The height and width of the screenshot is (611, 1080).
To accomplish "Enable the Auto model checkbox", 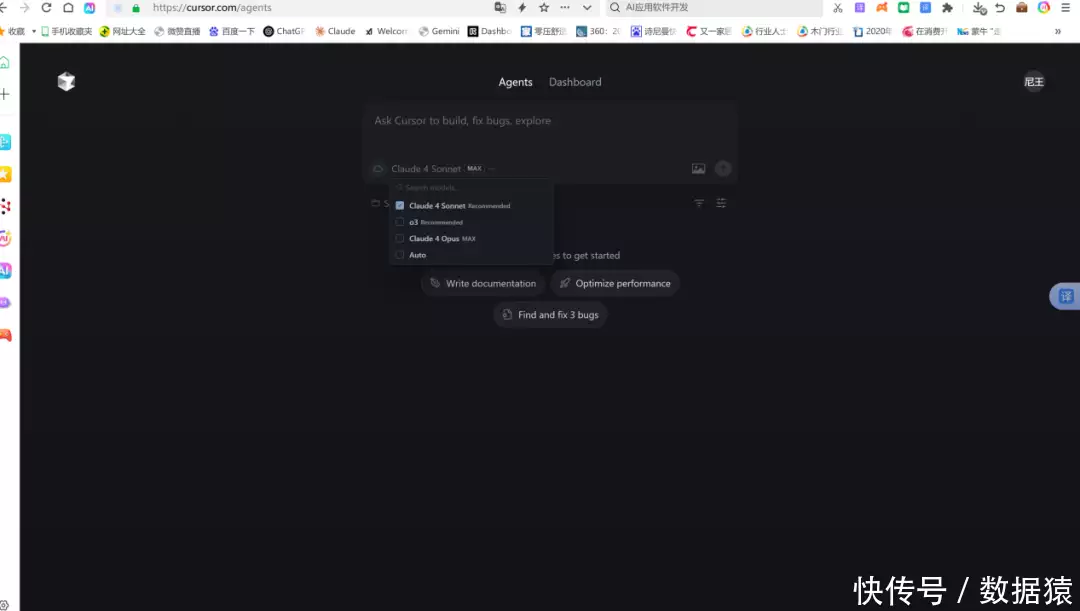I will 399,255.
